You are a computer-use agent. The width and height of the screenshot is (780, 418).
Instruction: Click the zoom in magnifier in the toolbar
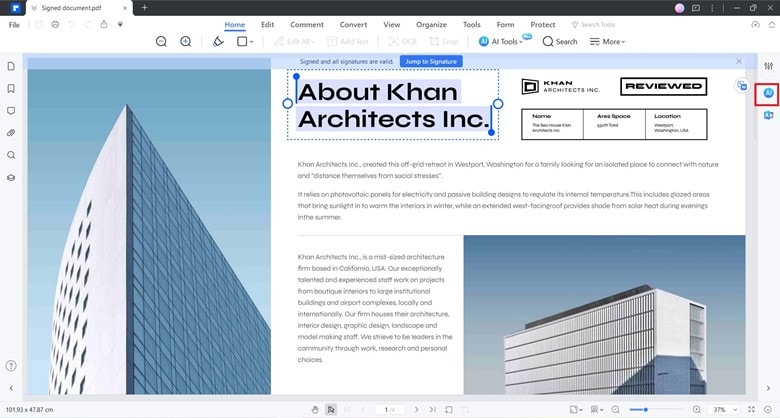[186, 42]
